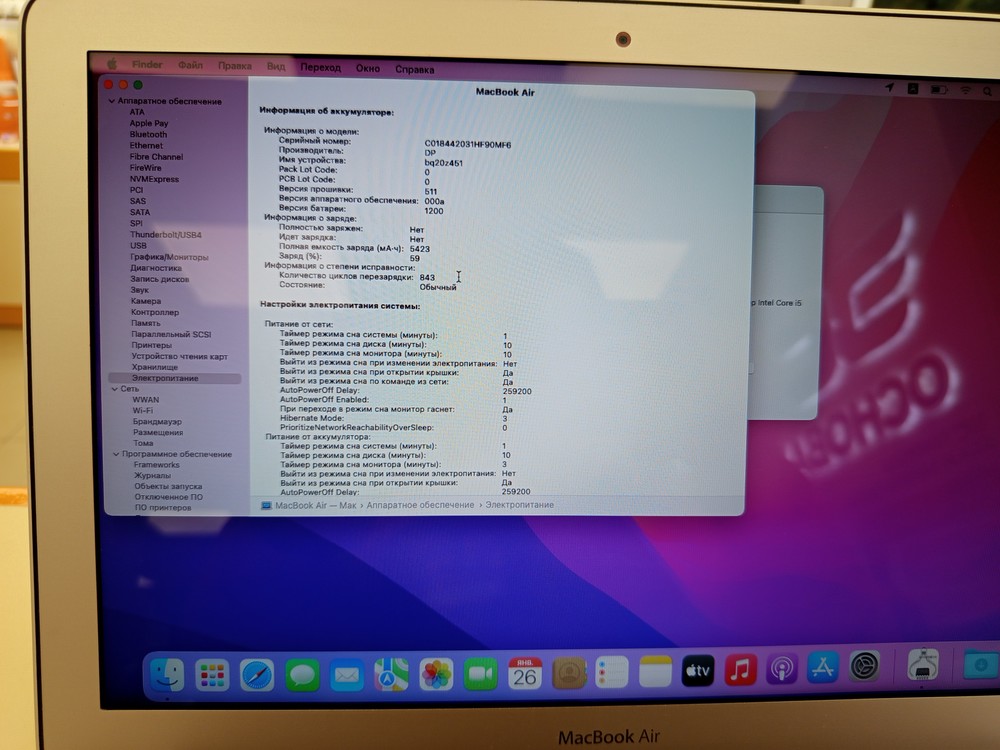The height and width of the screenshot is (750, 1000).
Task: Open the Переход menu
Action: (321, 67)
